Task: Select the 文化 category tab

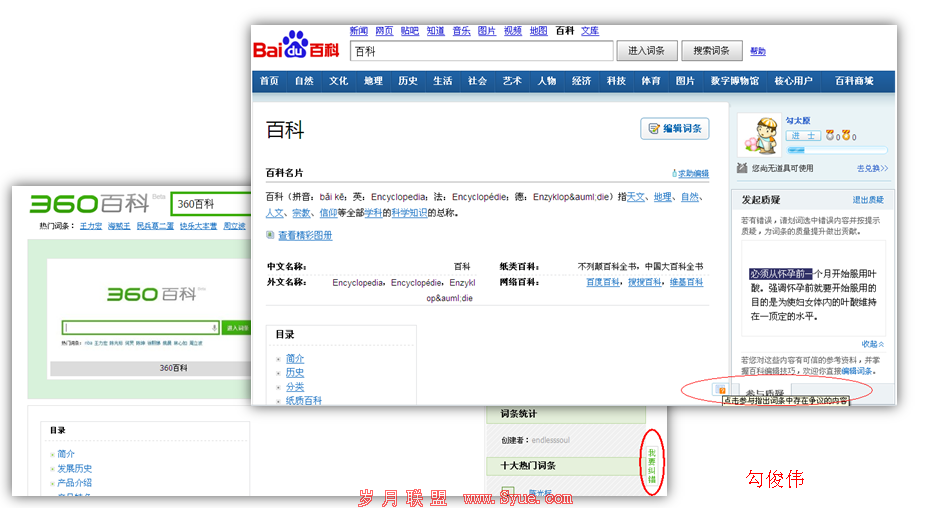Action: coord(338,81)
